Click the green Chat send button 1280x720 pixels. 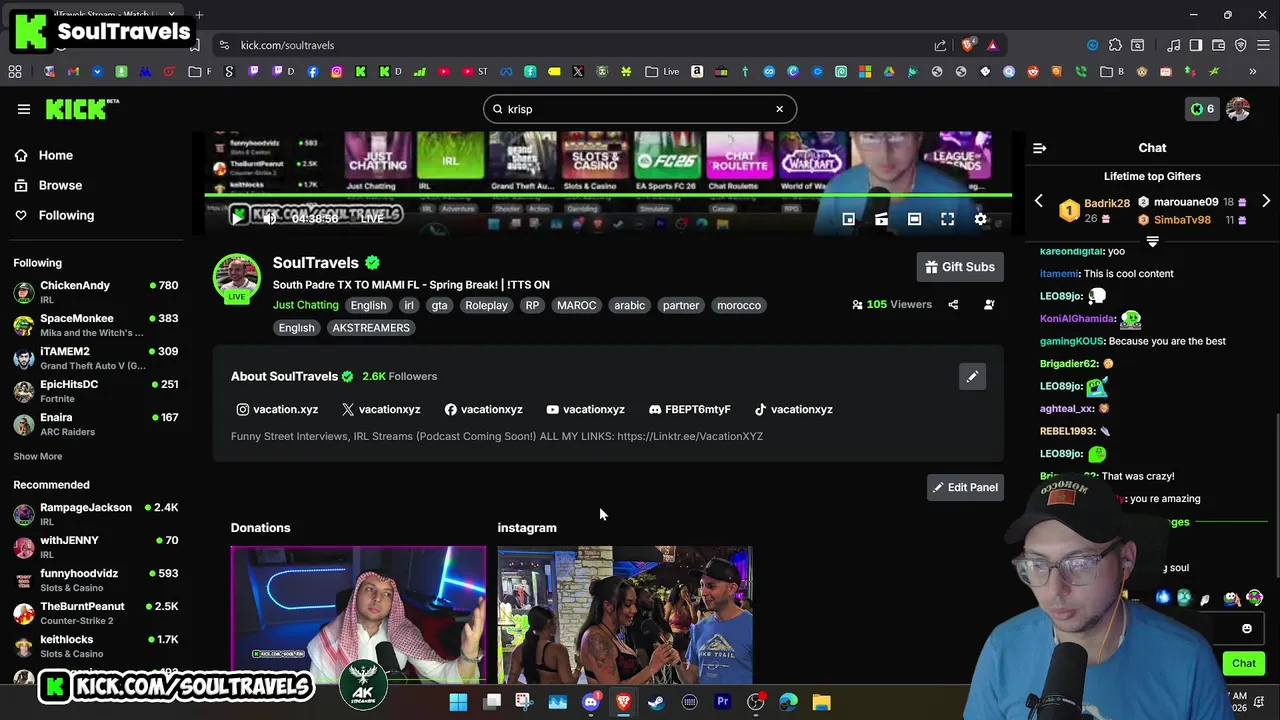tap(1243, 663)
